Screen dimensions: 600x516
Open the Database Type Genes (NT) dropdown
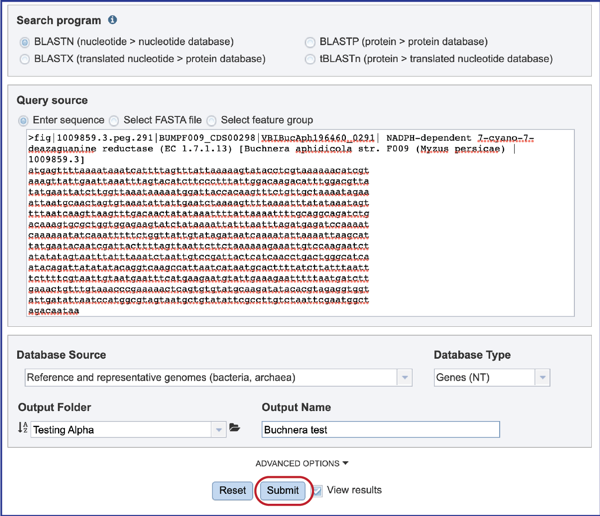[x=492, y=377]
